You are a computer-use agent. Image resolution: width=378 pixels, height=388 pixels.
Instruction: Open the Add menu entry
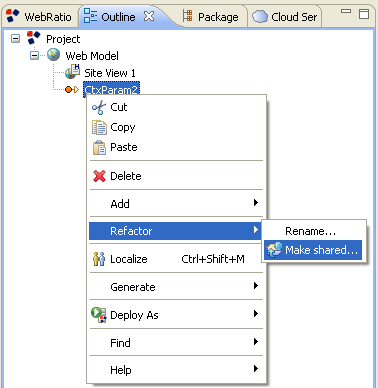[x=176, y=204]
